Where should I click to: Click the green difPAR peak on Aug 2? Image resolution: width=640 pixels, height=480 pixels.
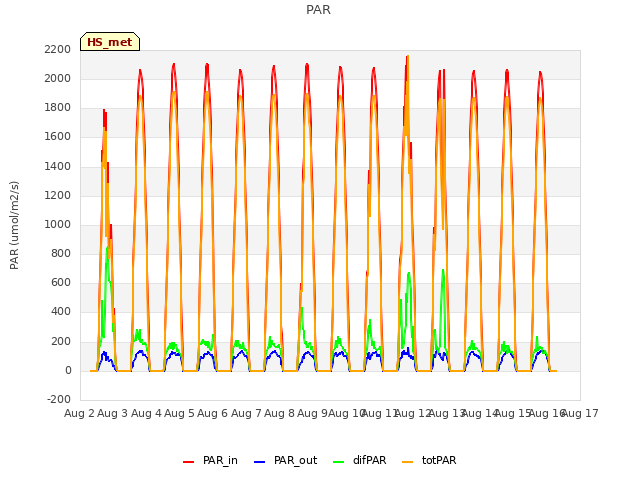107,247
